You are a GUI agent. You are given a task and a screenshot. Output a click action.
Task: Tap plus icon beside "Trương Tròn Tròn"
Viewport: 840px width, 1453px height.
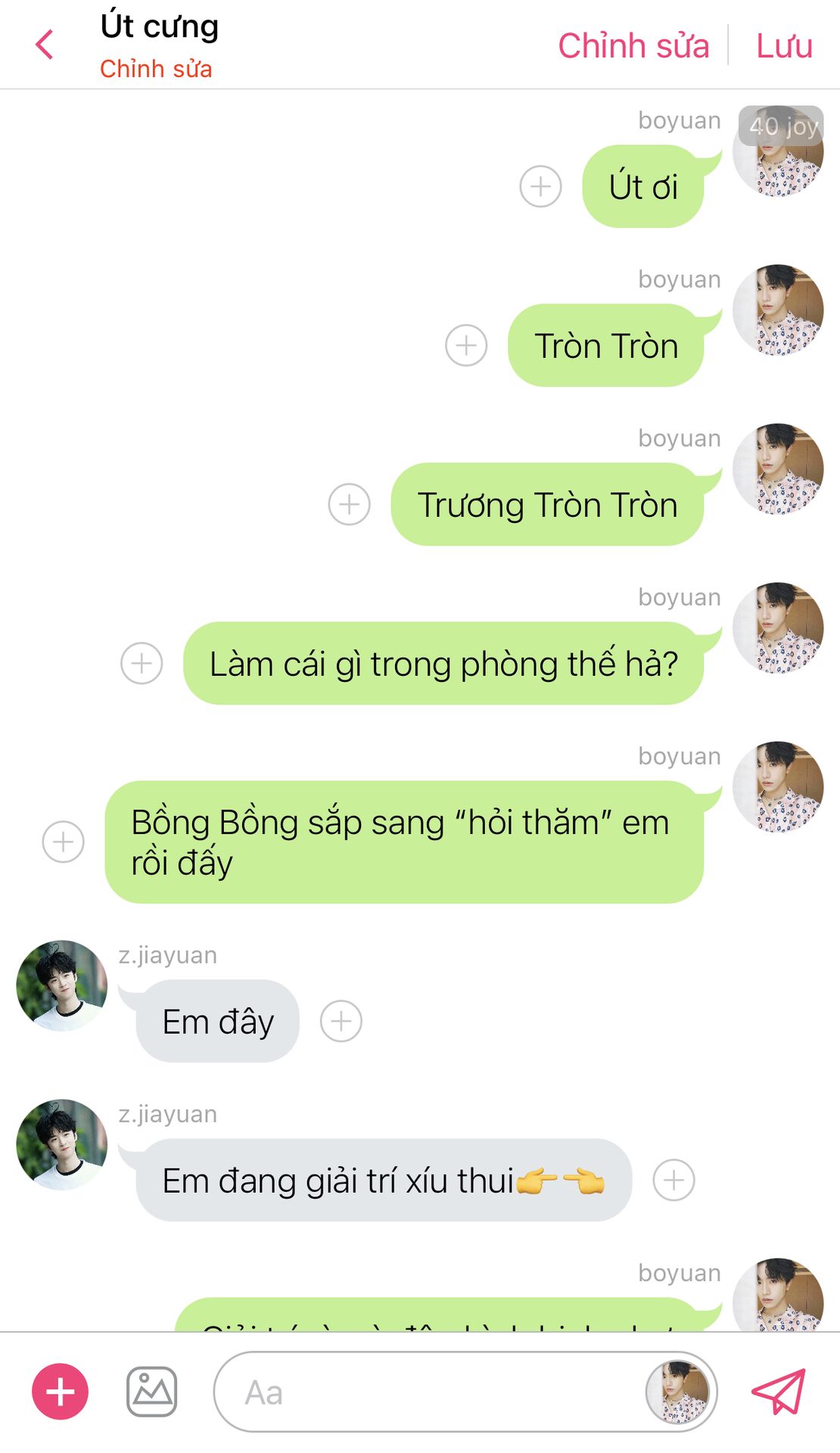click(349, 504)
